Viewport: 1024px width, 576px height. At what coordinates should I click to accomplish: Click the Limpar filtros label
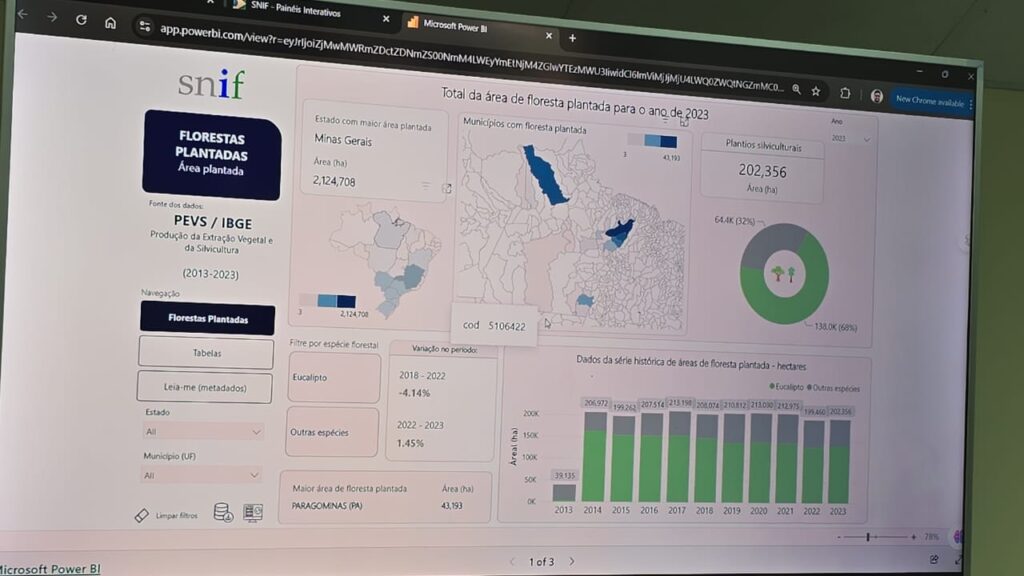tap(176, 515)
